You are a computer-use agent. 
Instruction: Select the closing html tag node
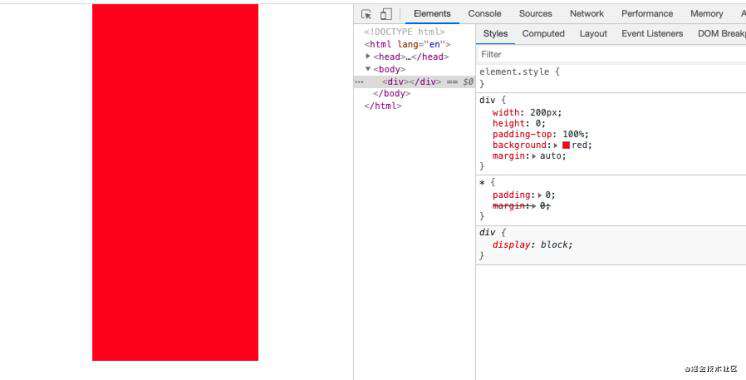click(383, 106)
